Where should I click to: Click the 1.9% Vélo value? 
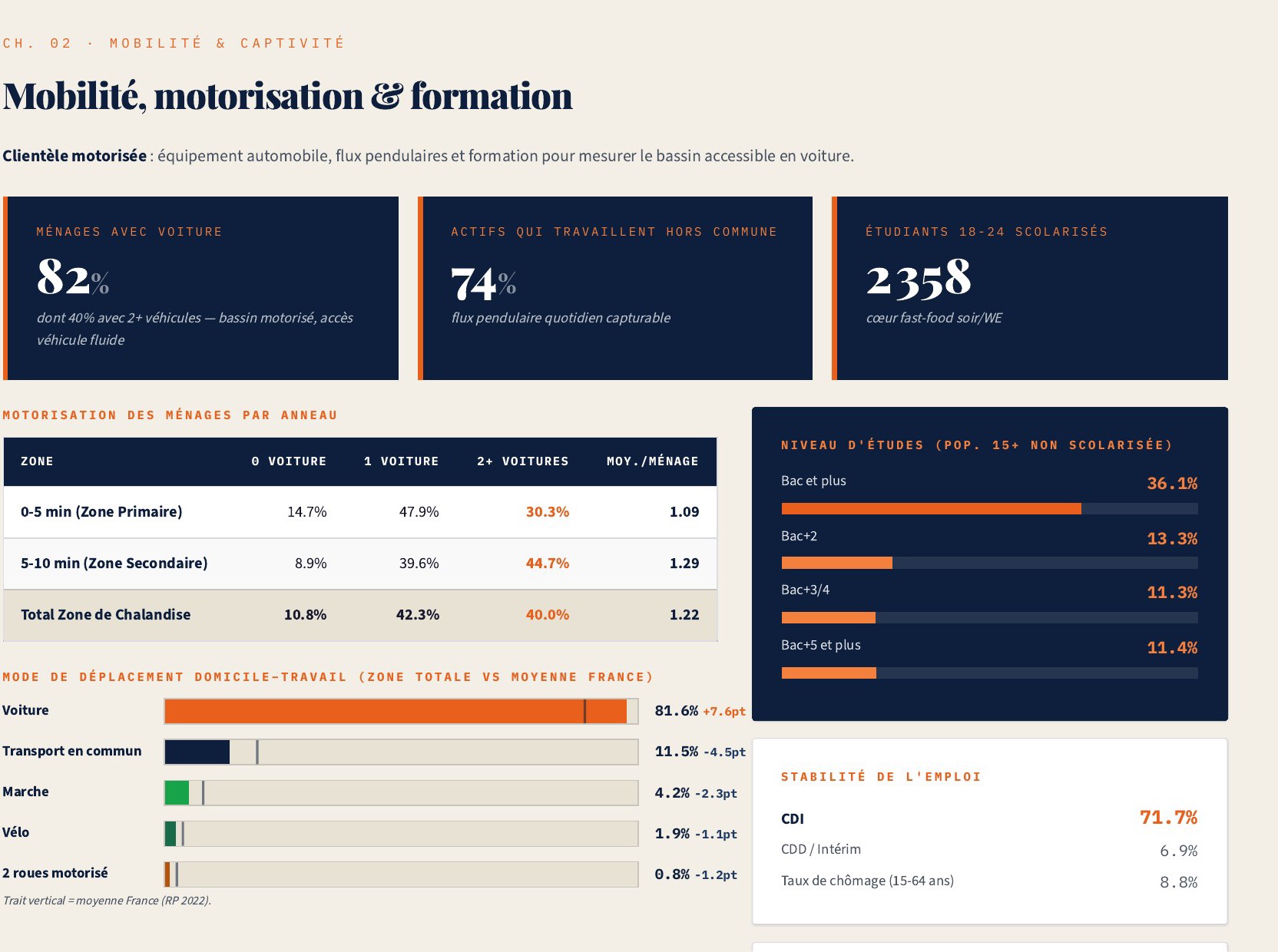tap(672, 834)
